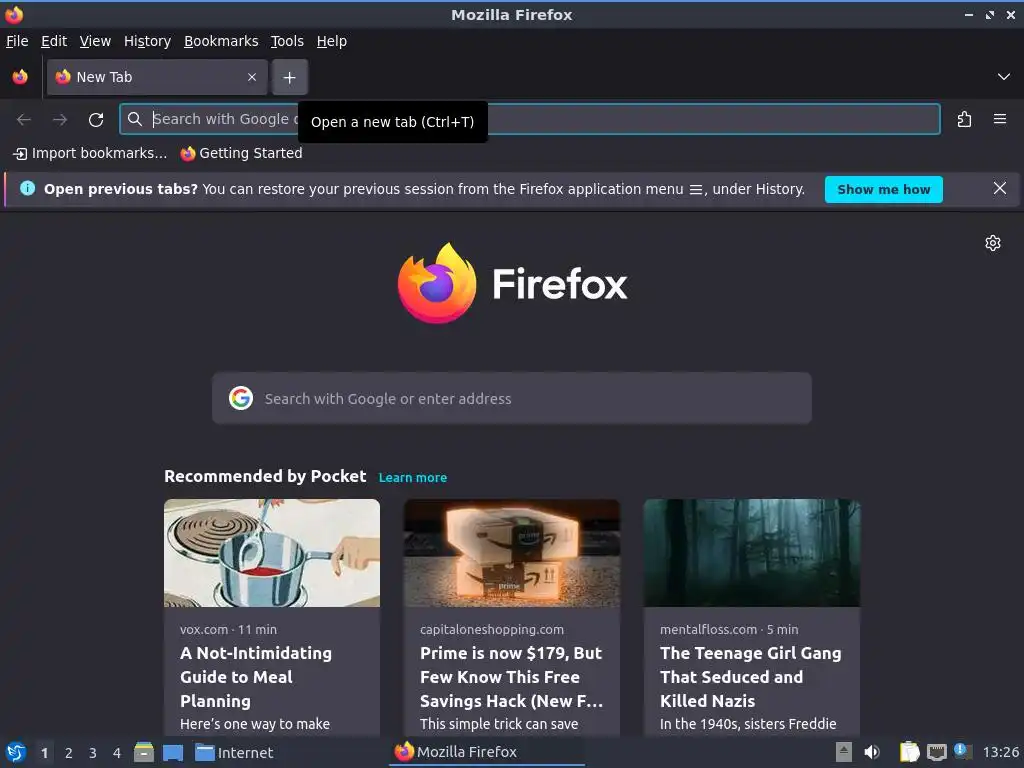1024x768 pixels.
Task: Open the Bookmarks menu
Action: [221, 41]
